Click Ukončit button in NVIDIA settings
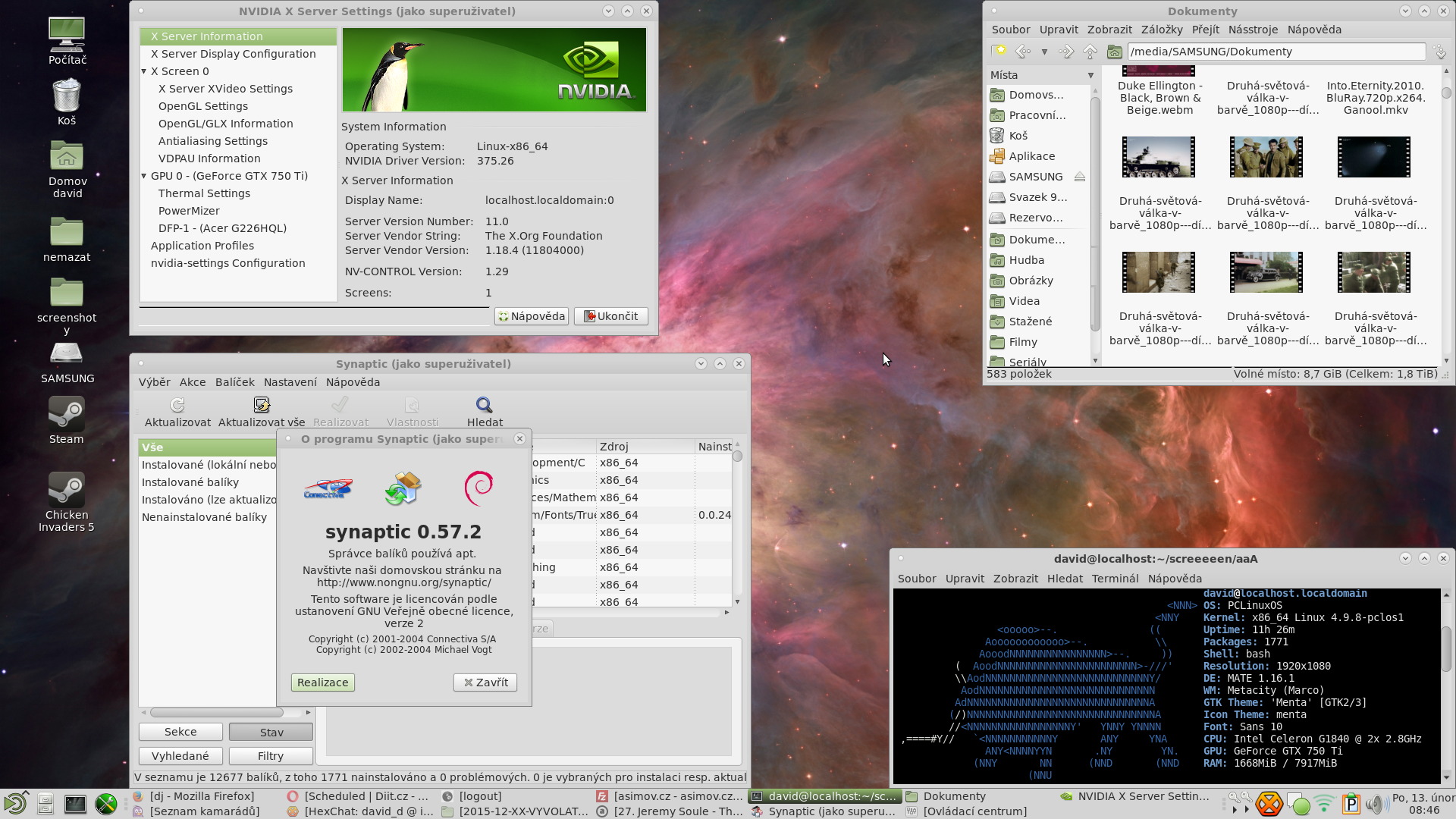Viewport: 1456px width, 819px height. (611, 316)
